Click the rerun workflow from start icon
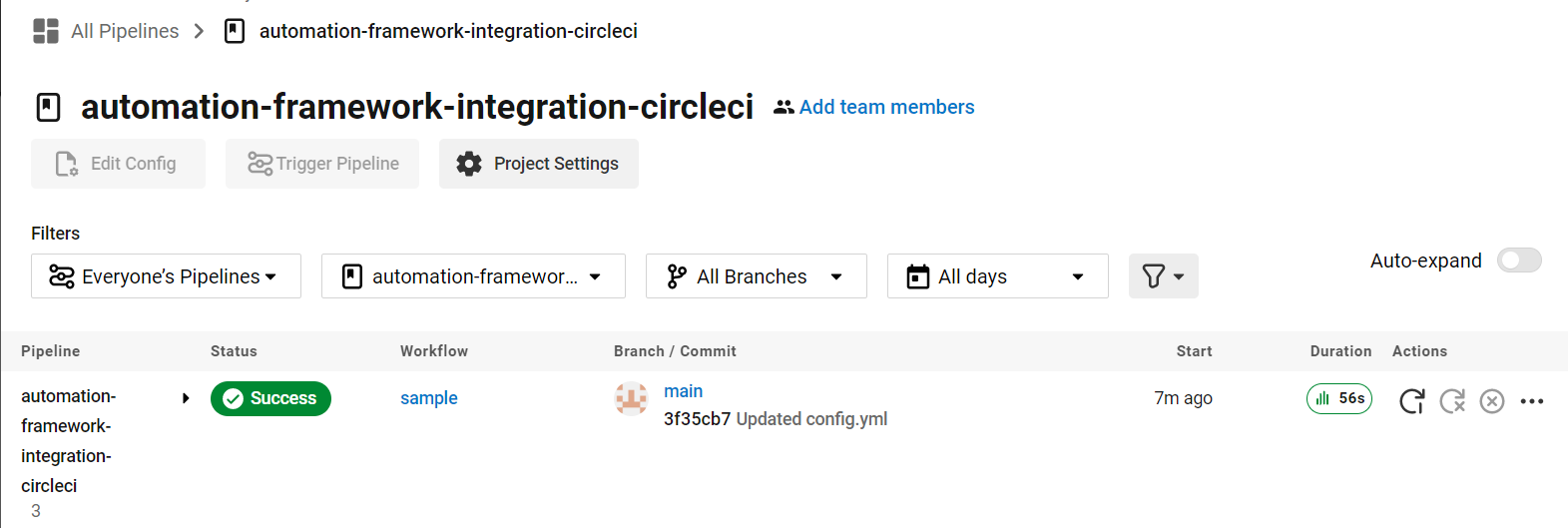Screen dimensions: 1568x528 click(x=1411, y=401)
